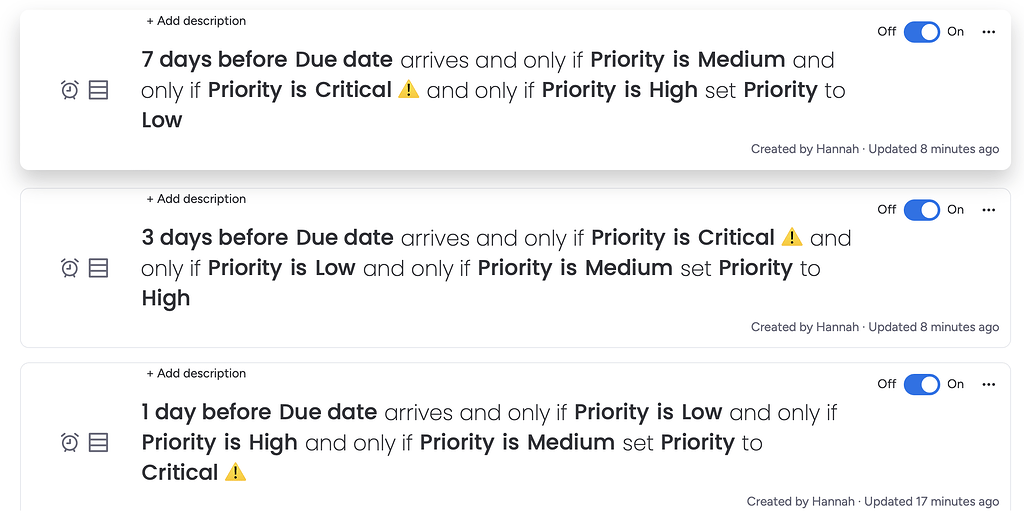Click warning icon next to Critical in 3 days rule
Image resolution: width=1024 pixels, height=527 pixels.
tap(791, 238)
